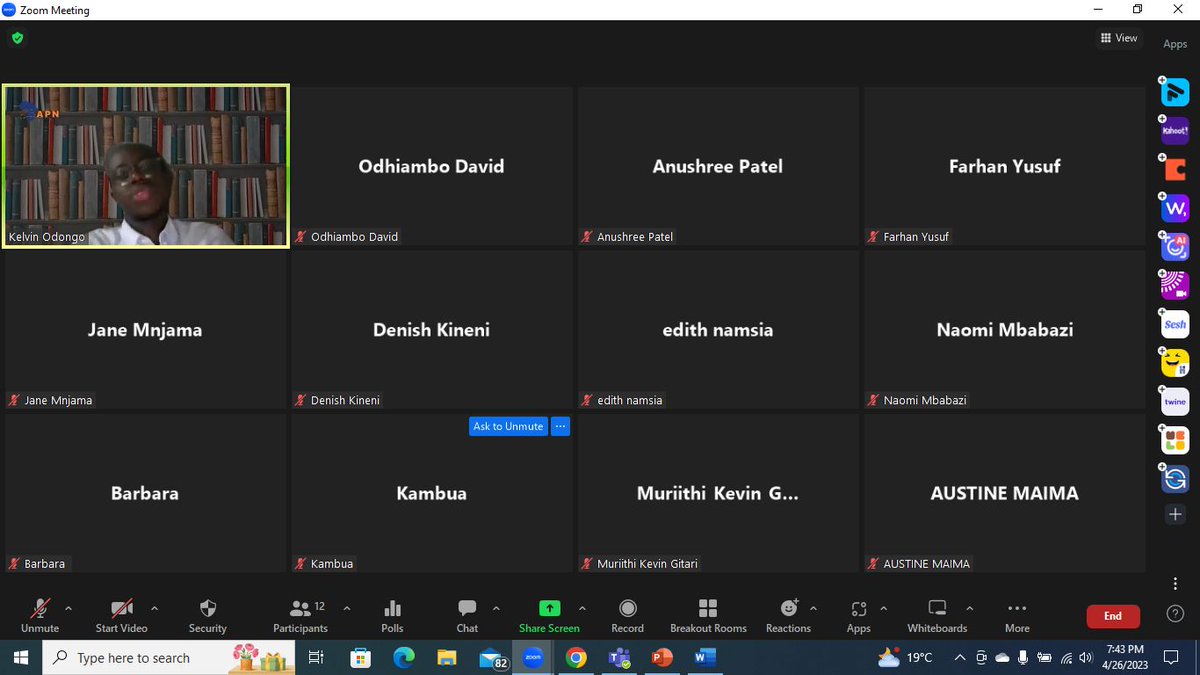
Task: Start recording with the Record button
Action: 627,615
